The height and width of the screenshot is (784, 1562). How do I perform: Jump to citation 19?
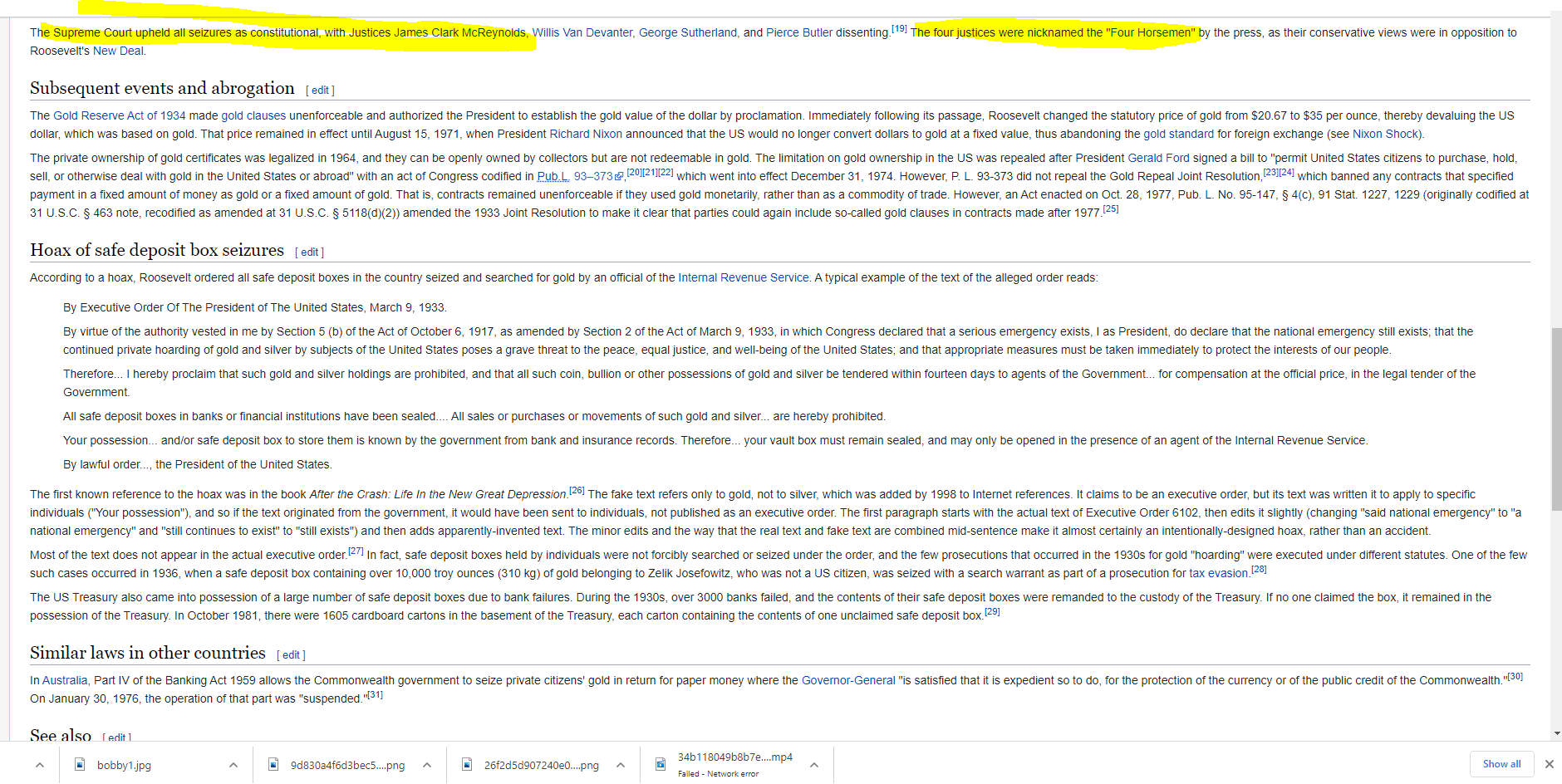coord(899,28)
